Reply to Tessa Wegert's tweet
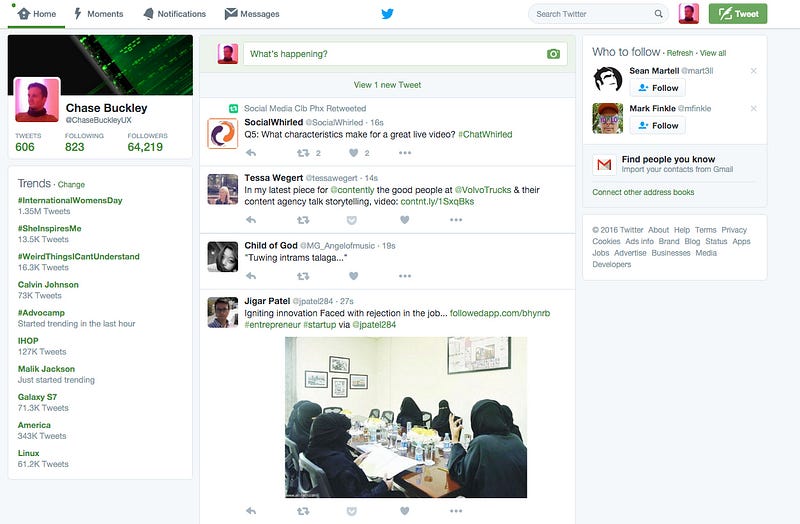Viewport: 800px width, 524px height. tap(251, 220)
